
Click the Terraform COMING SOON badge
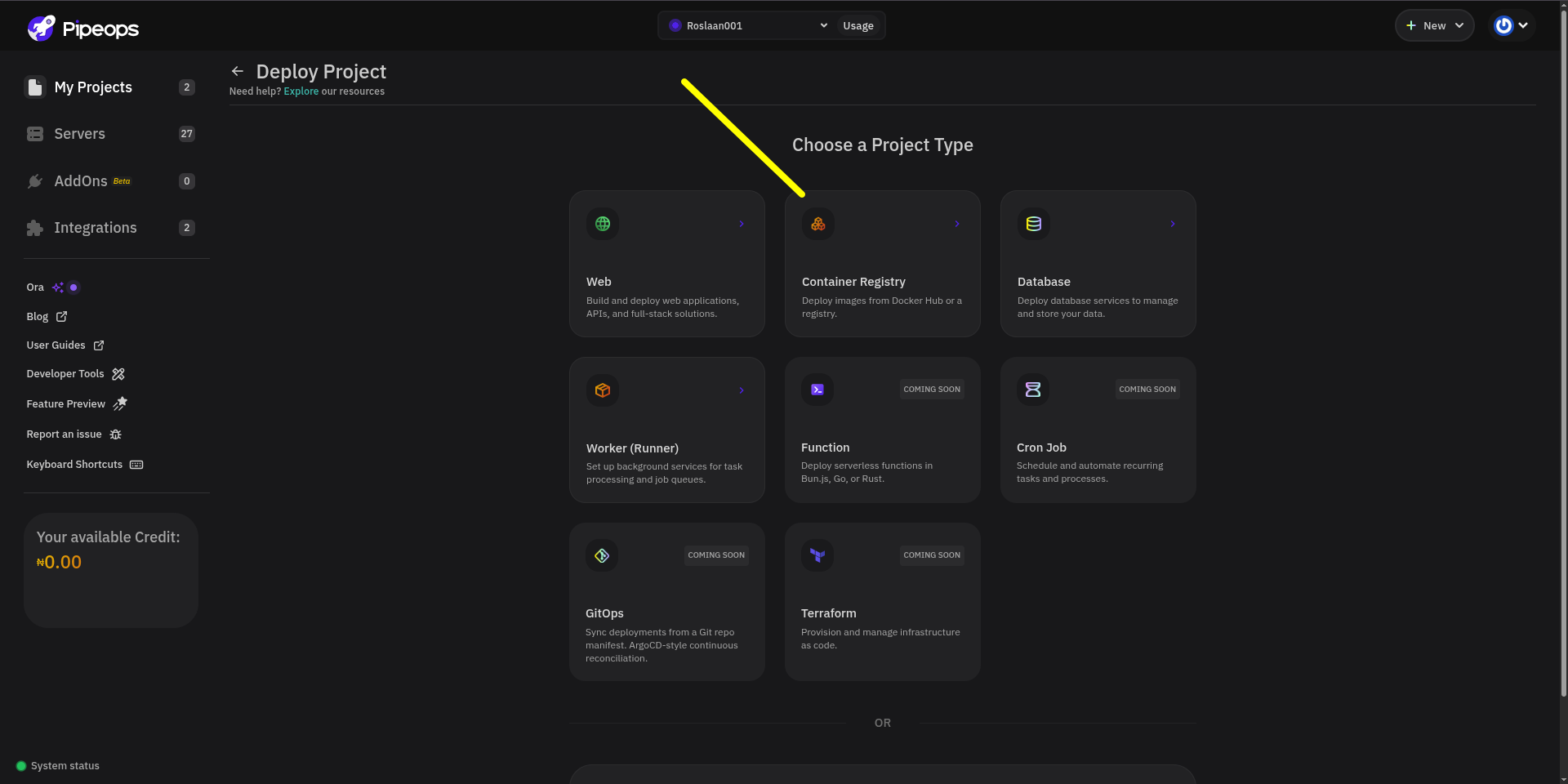click(932, 555)
